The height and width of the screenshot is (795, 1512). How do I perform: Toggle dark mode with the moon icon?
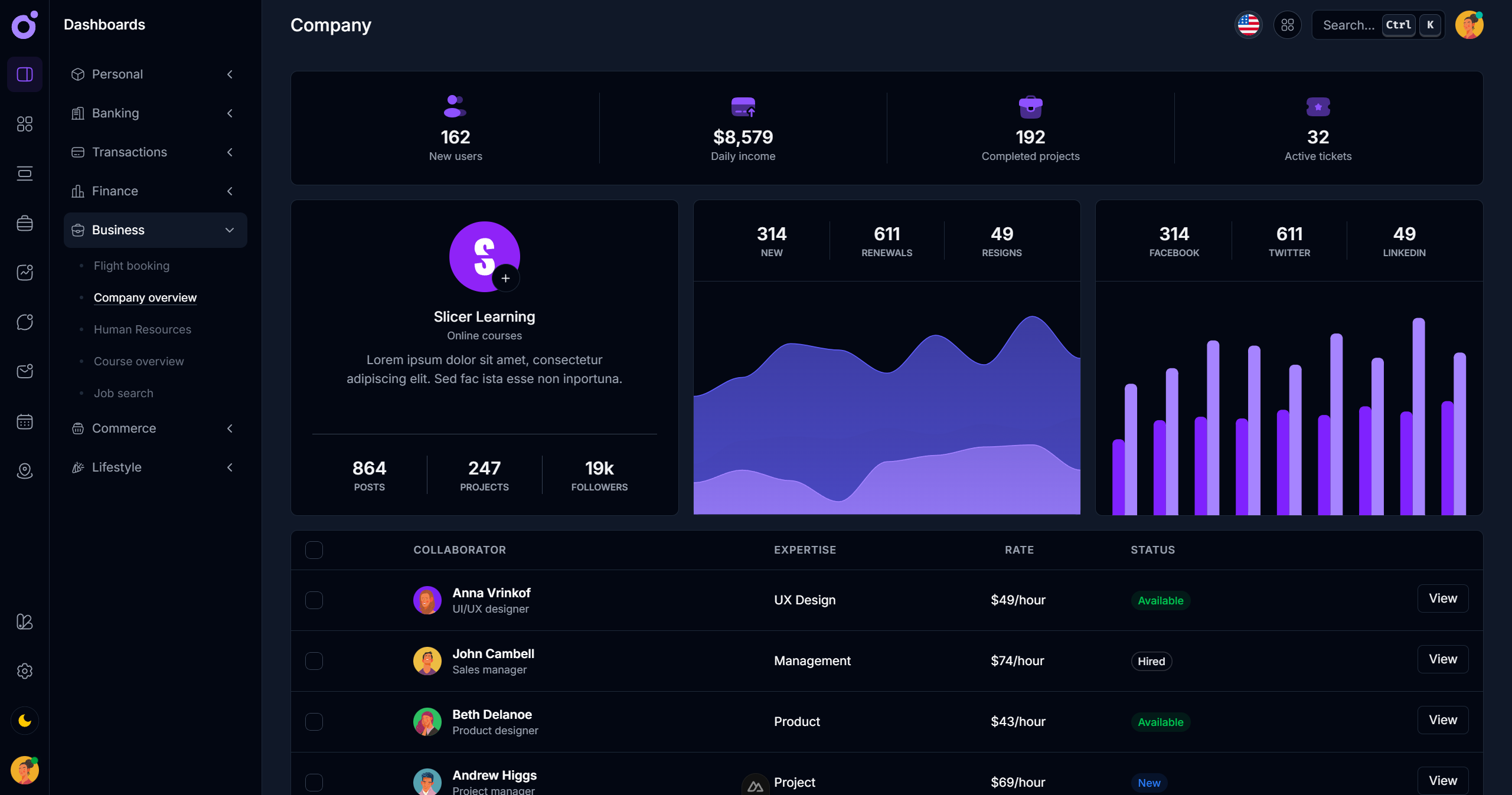(x=24, y=720)
